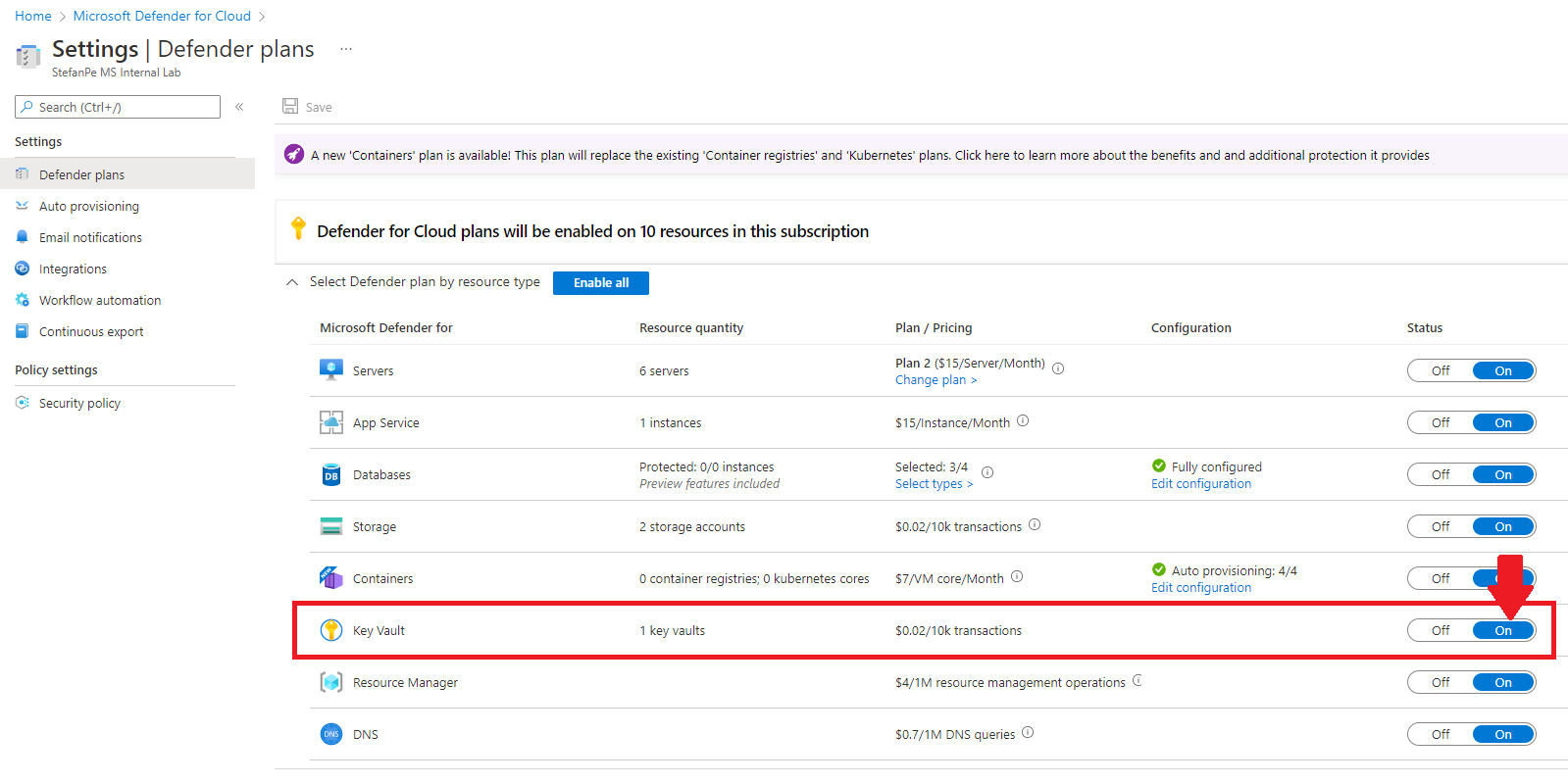Collapse the left sidebar with double chevron
1568x784 pixels.
point(239,107)
